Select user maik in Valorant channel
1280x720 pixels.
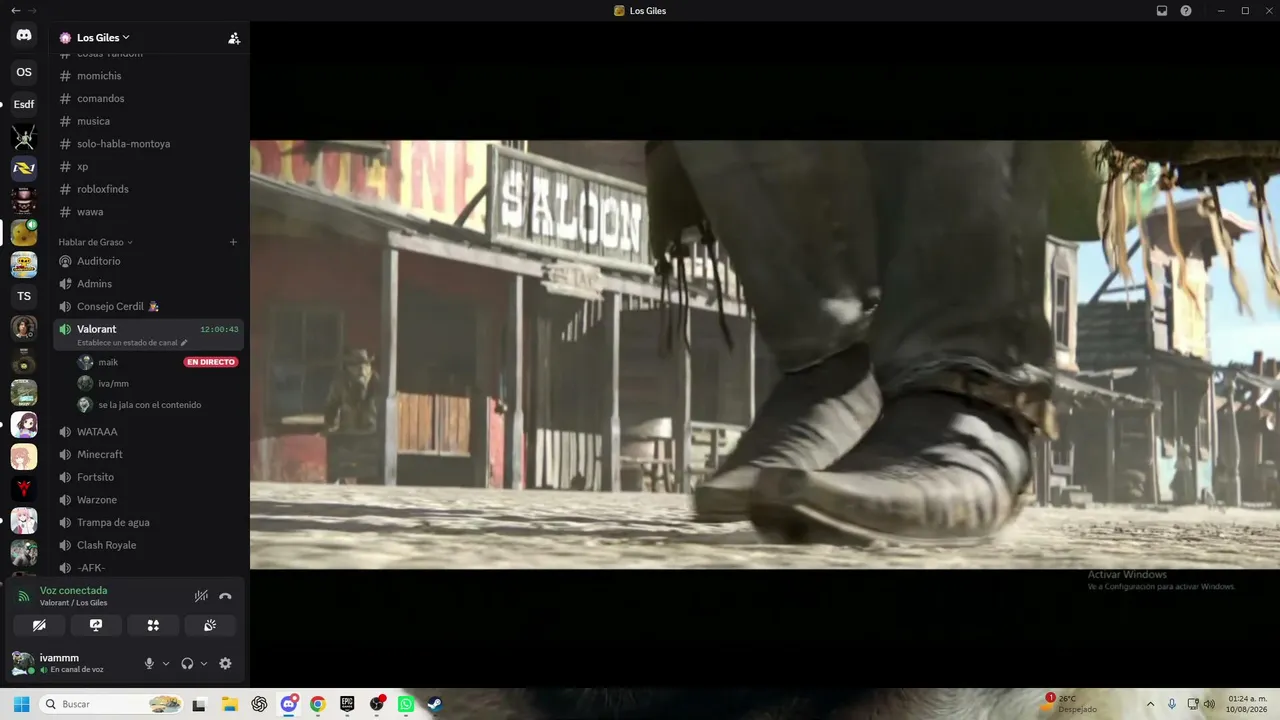point(108,362)
